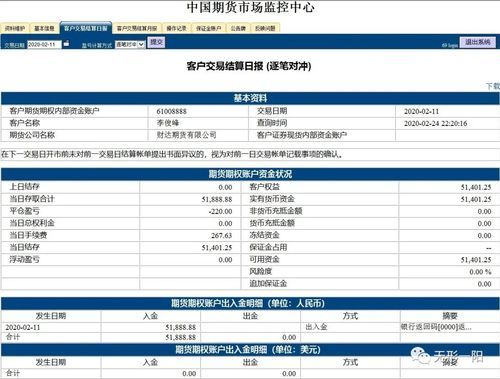Click the 银行返回码[0000] summary cell
The image size is (500, 379).
[x=436, y=327]
